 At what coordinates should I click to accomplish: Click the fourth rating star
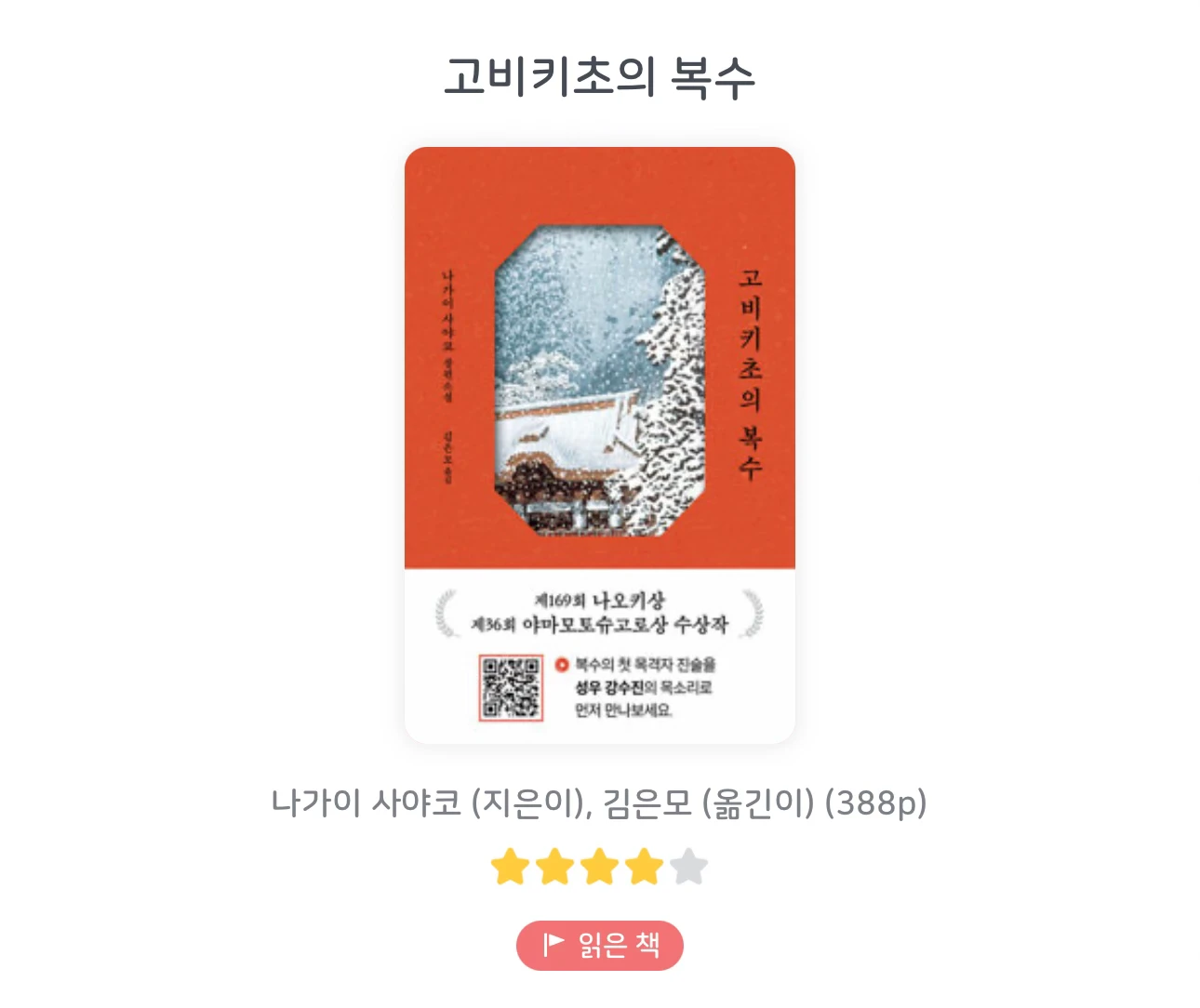point(644,867)
